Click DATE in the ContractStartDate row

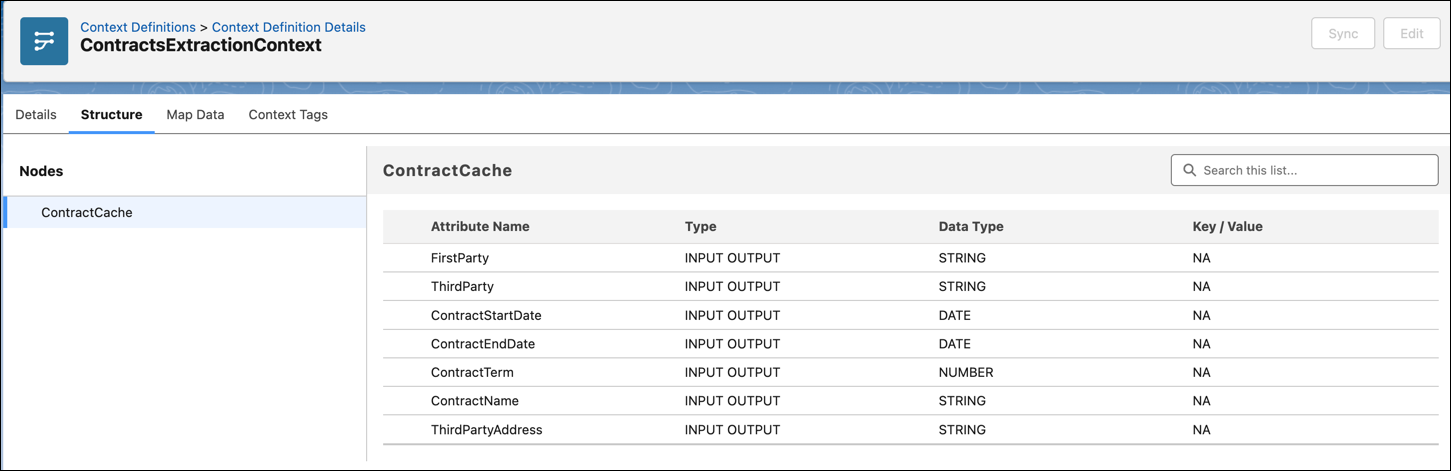click(955, 315)
